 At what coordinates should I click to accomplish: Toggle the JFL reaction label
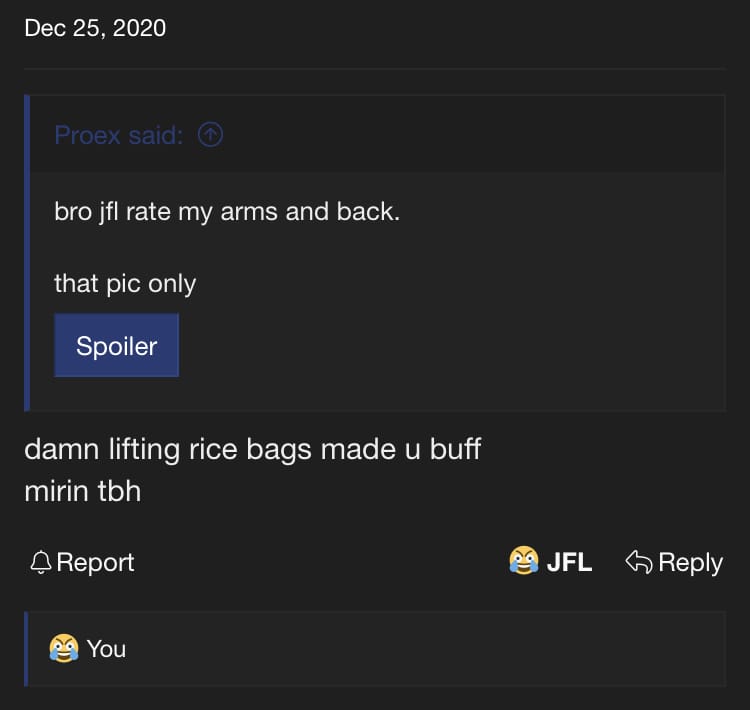569,563
